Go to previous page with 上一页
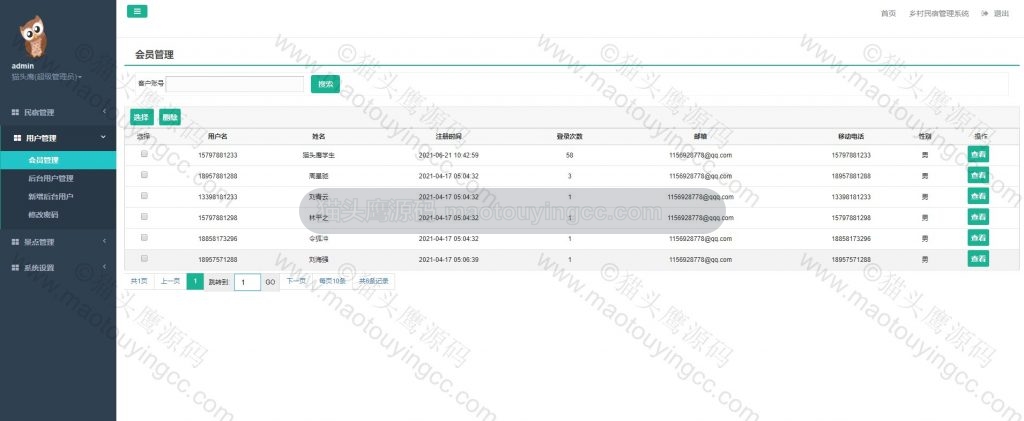The height and width of the screenshot is (421, 1024). click(170, 281)
